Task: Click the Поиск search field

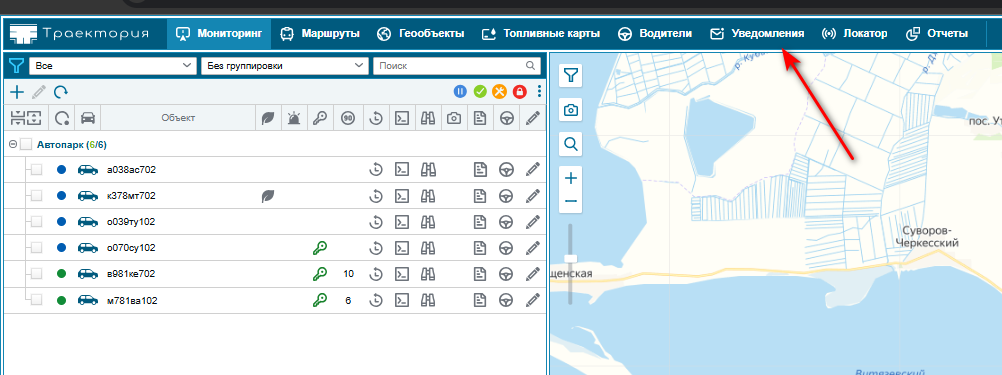Action: click(456, 66)
